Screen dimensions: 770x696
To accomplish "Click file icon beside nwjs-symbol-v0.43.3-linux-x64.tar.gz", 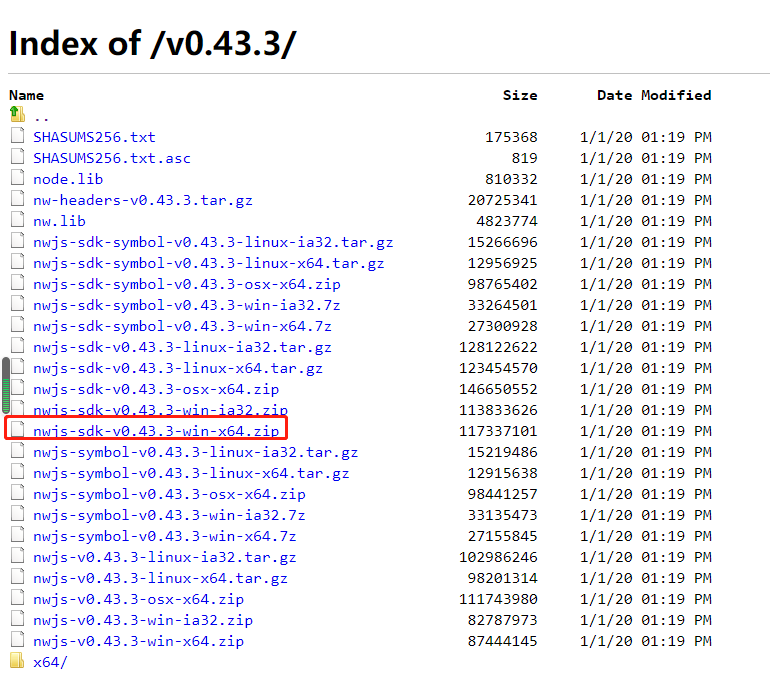I will click(18, 471).
